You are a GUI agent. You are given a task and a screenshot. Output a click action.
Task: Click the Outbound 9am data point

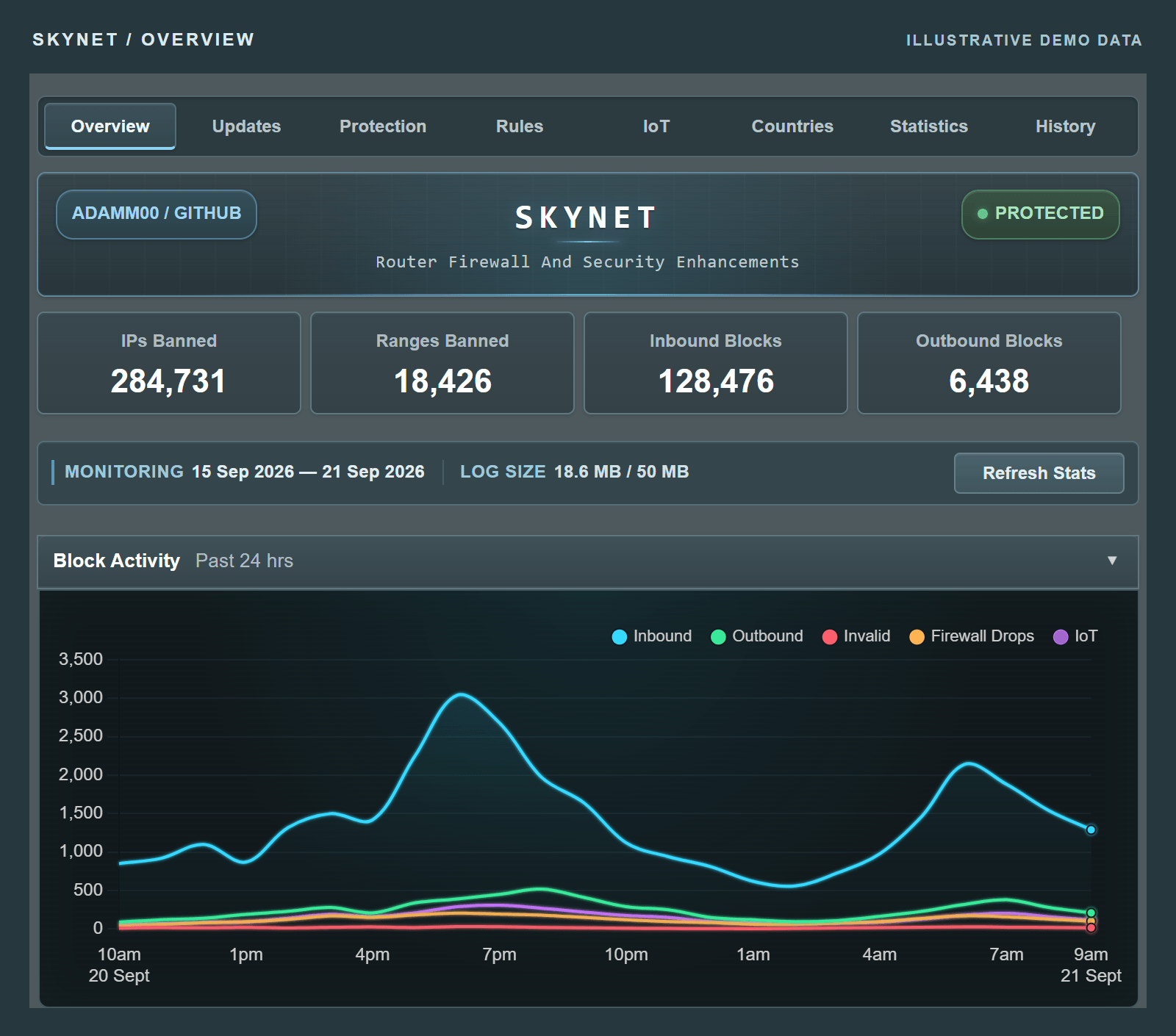point(1091,913)
